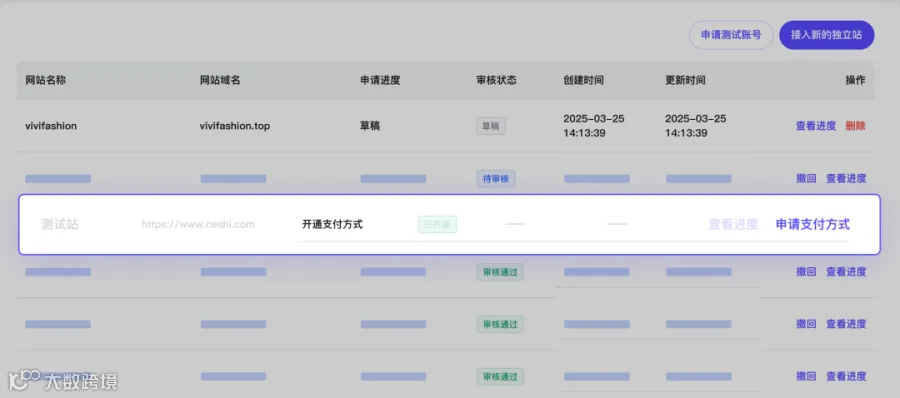Click the 网站域名 column header
This screenshot has width=900, height=398.
point(220,80)
